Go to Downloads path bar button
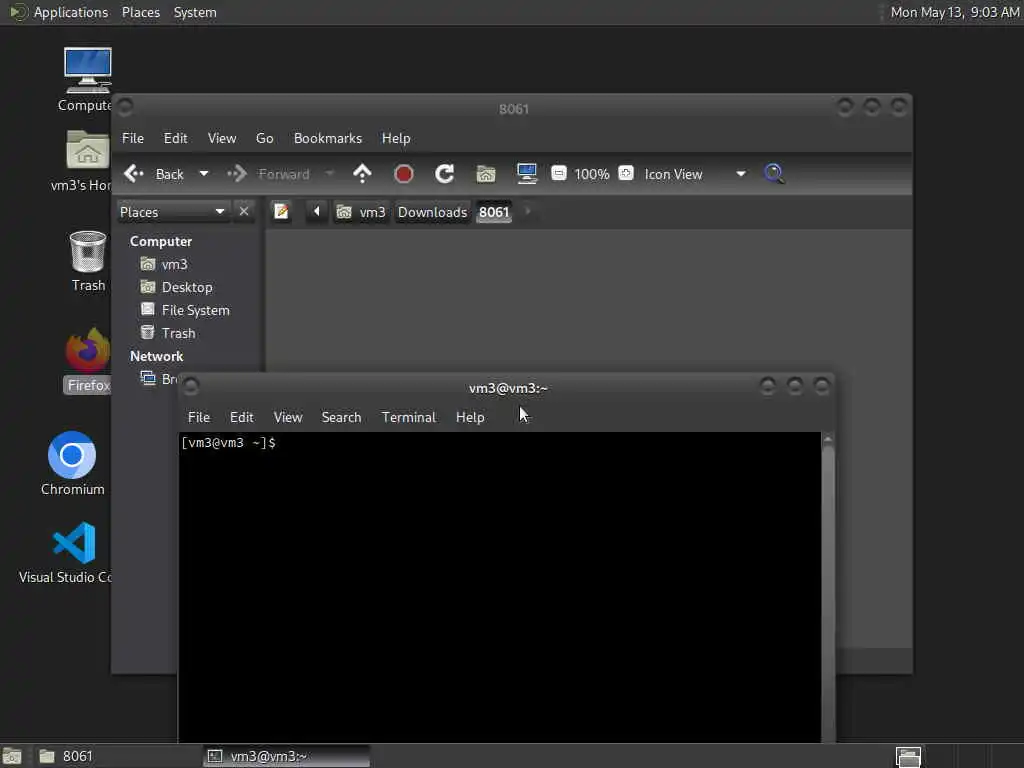1024x768 pixels. [x=432, y=212]
